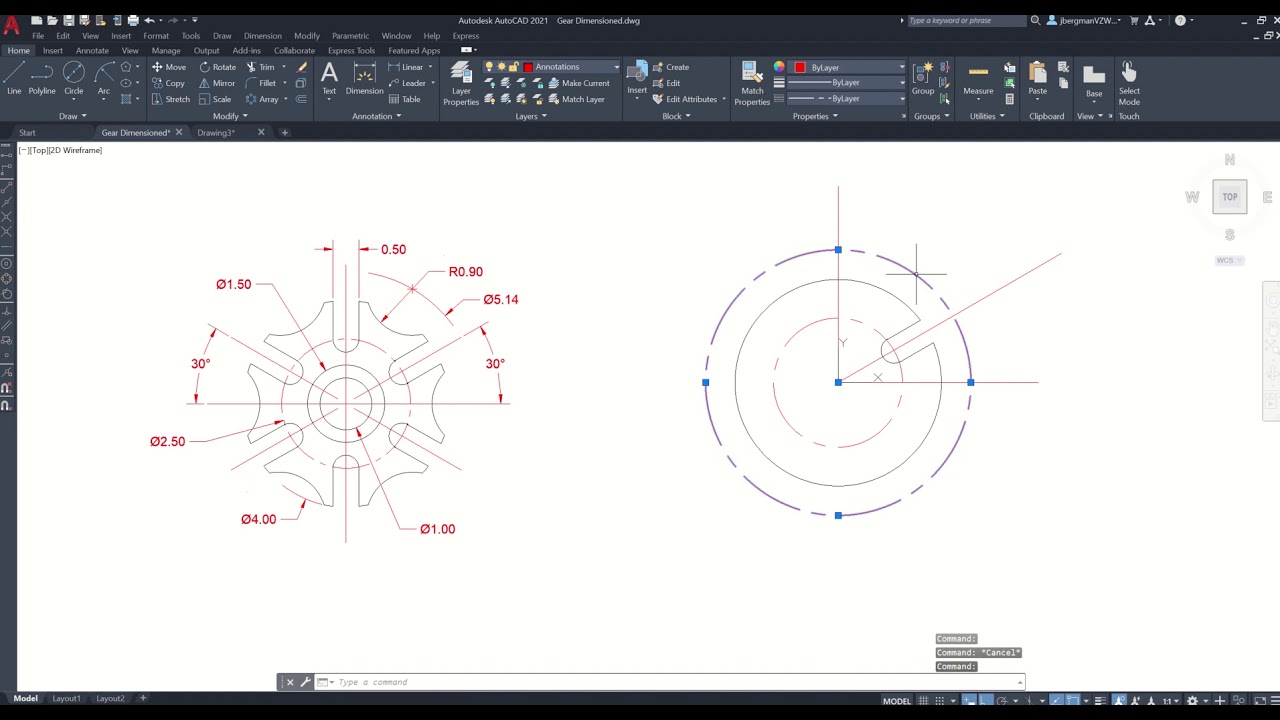Switch to the Express Tools ribbon tab
The height and width of the screenshot is (720, 1280).
point(351,51)
